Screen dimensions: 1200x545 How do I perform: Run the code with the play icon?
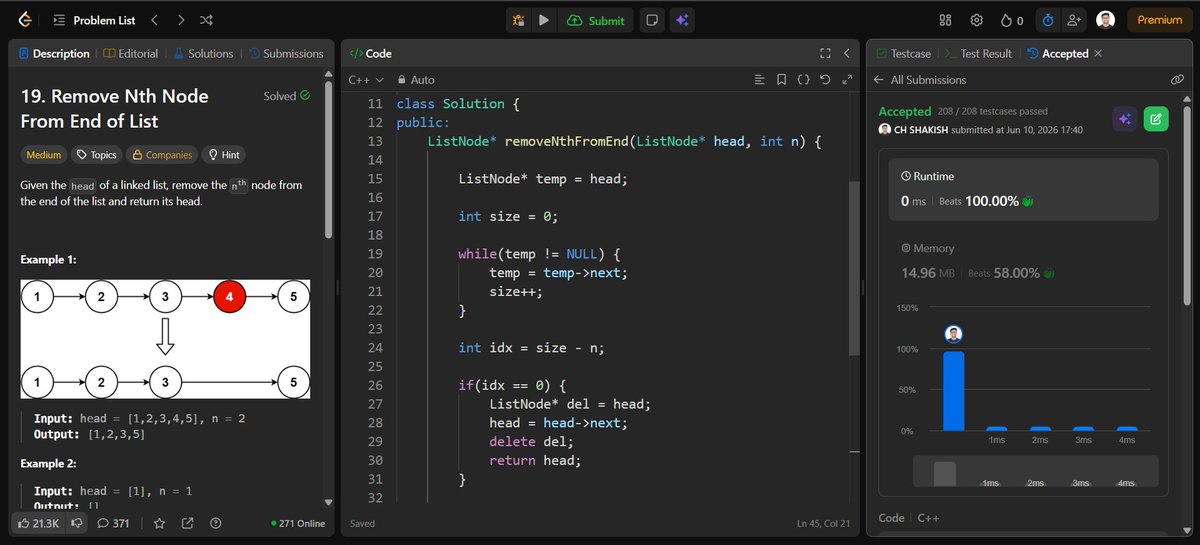(x=544, y=20)
